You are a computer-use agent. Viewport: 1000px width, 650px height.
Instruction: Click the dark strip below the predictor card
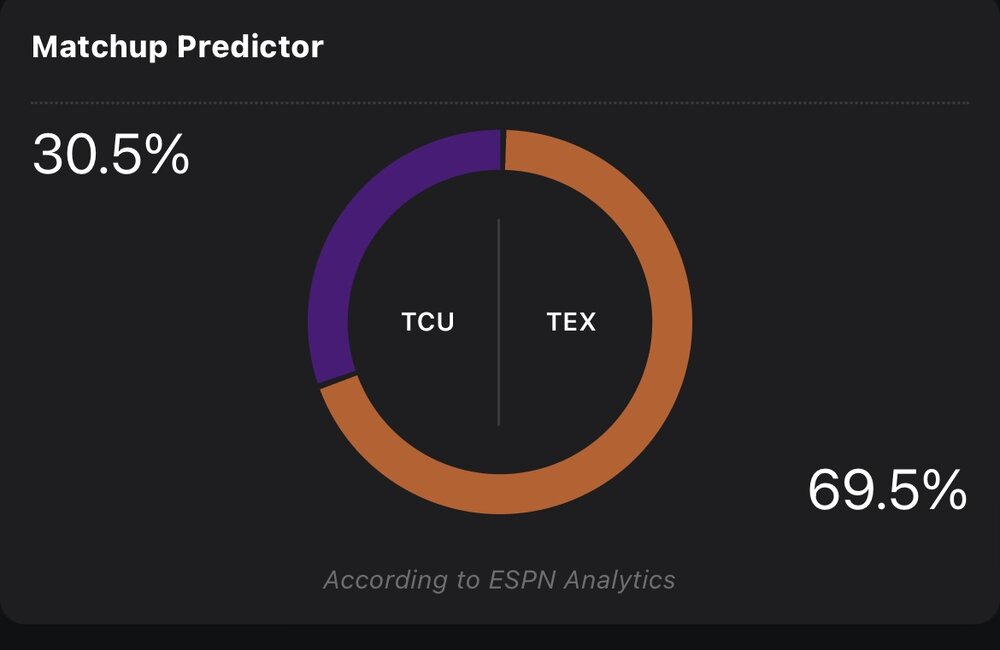(500, 638)
